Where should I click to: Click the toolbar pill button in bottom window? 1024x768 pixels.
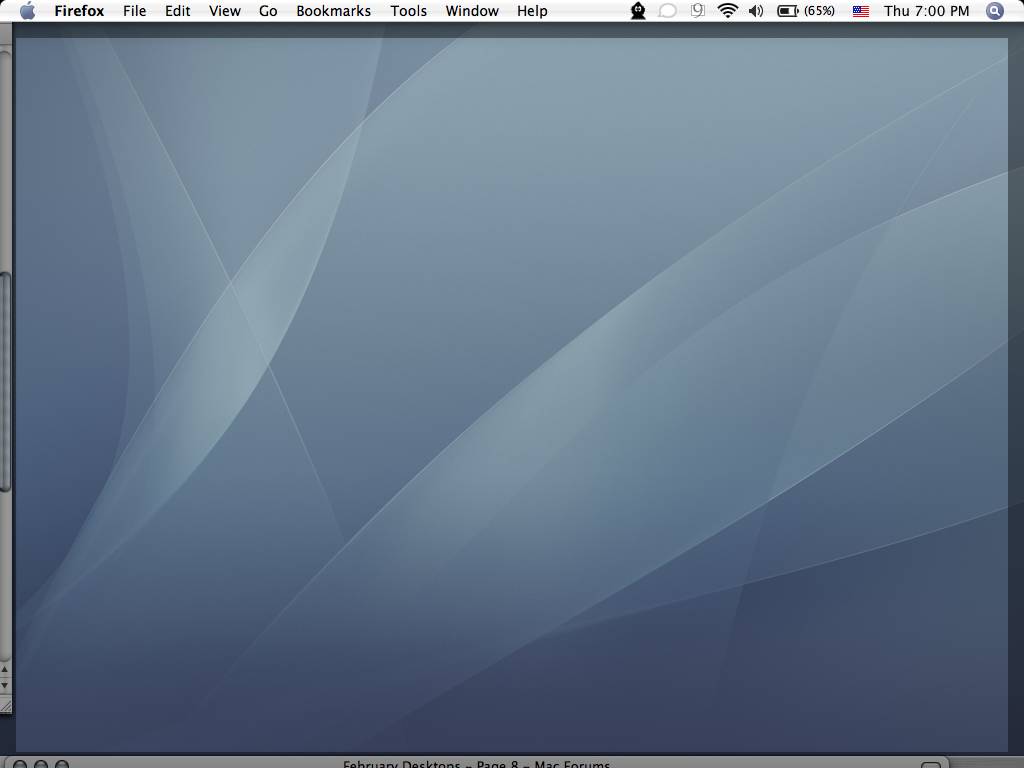(931, 765)
